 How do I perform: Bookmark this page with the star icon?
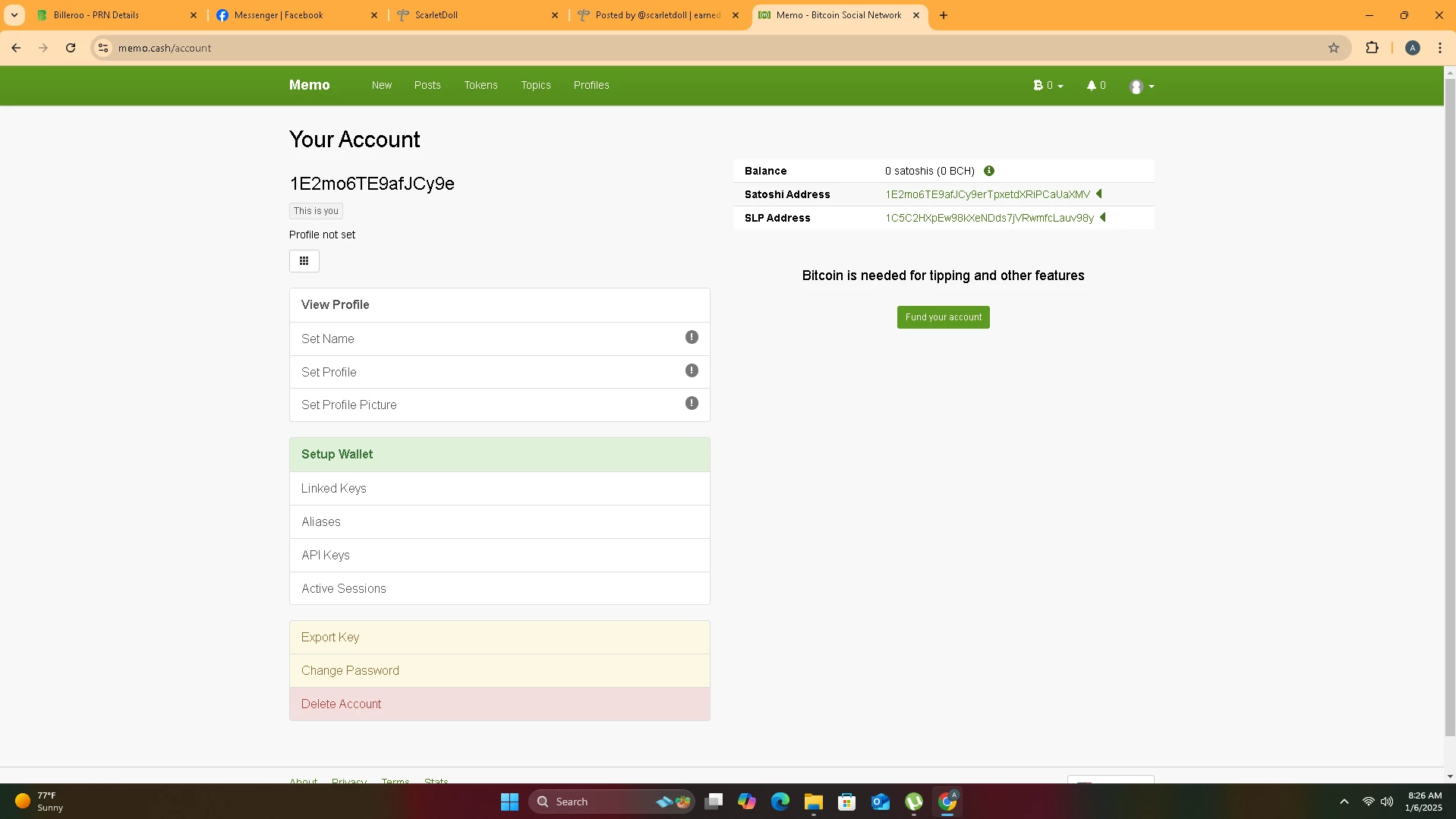(1334, 48)
